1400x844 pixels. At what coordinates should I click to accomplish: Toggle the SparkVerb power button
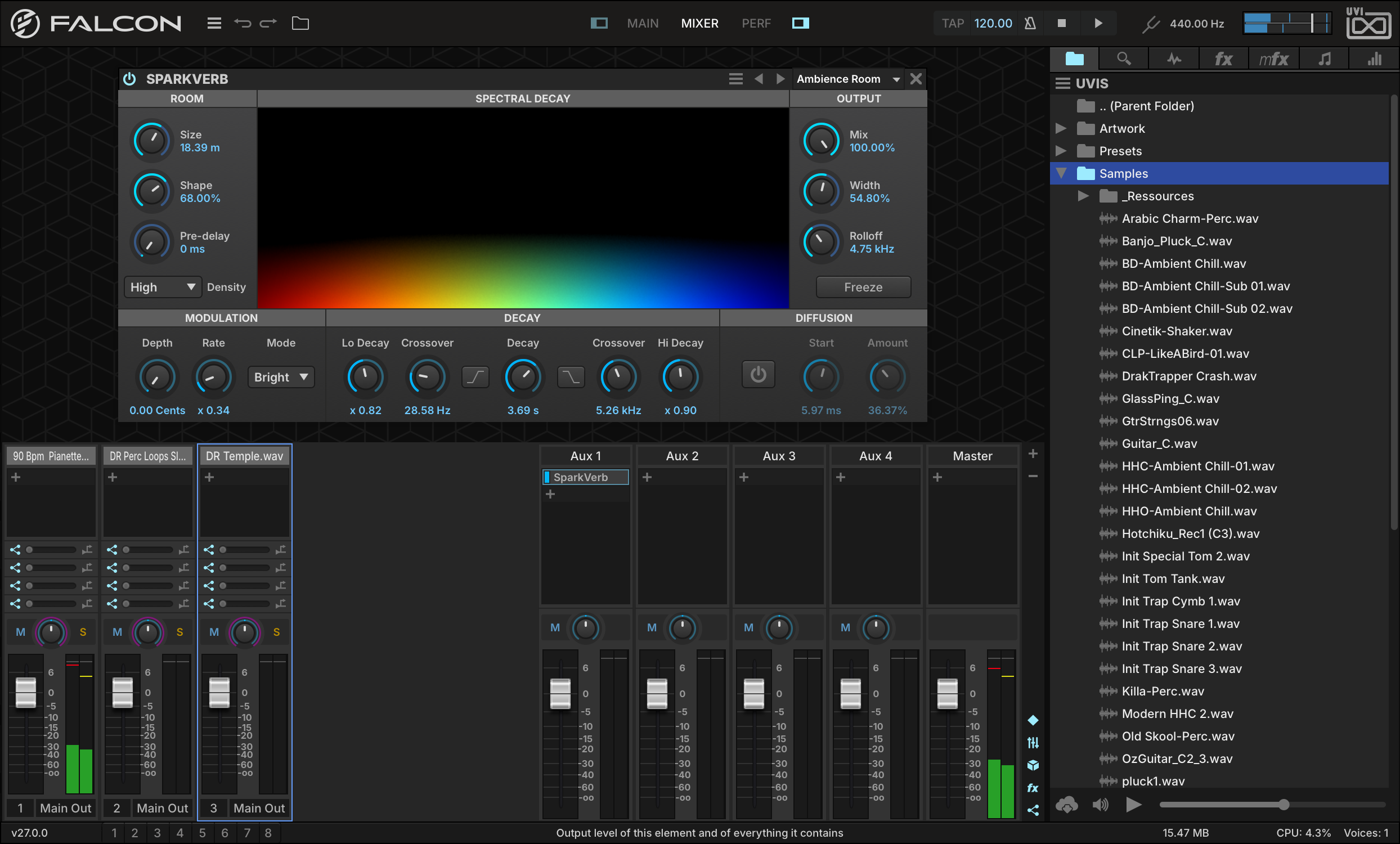(x=129, y=79)
